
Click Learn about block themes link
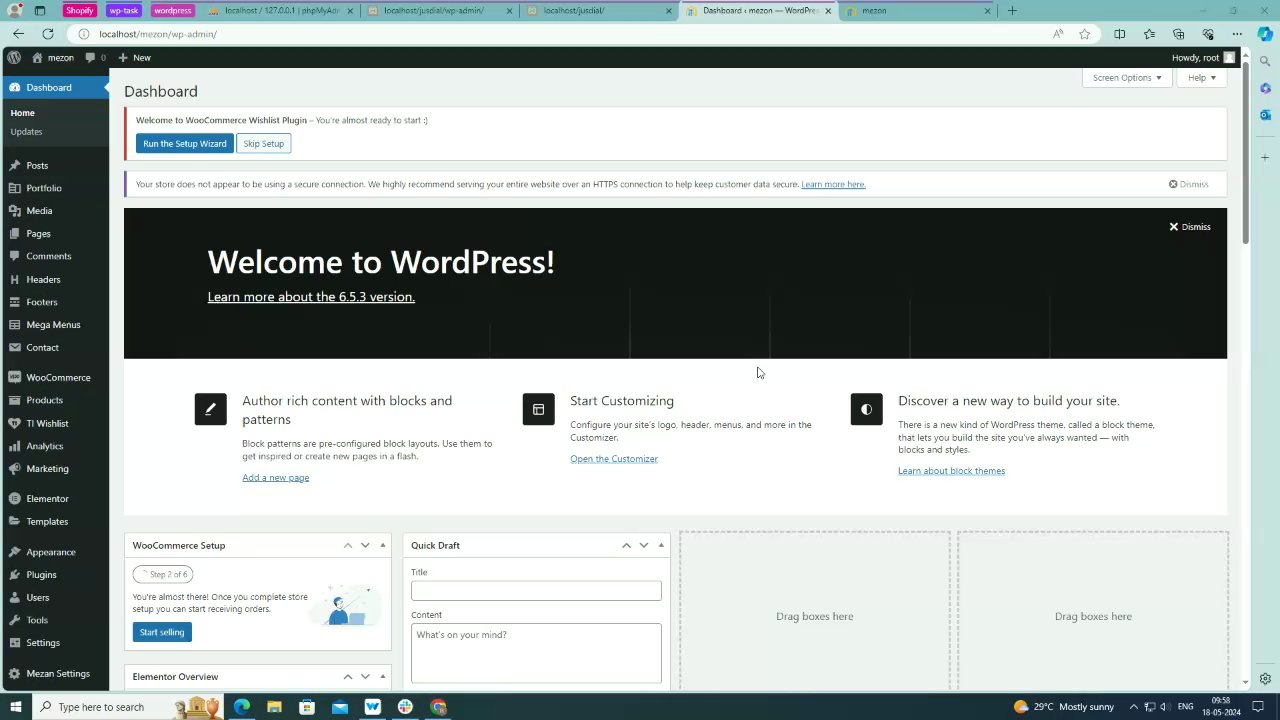tap(951, 471)
